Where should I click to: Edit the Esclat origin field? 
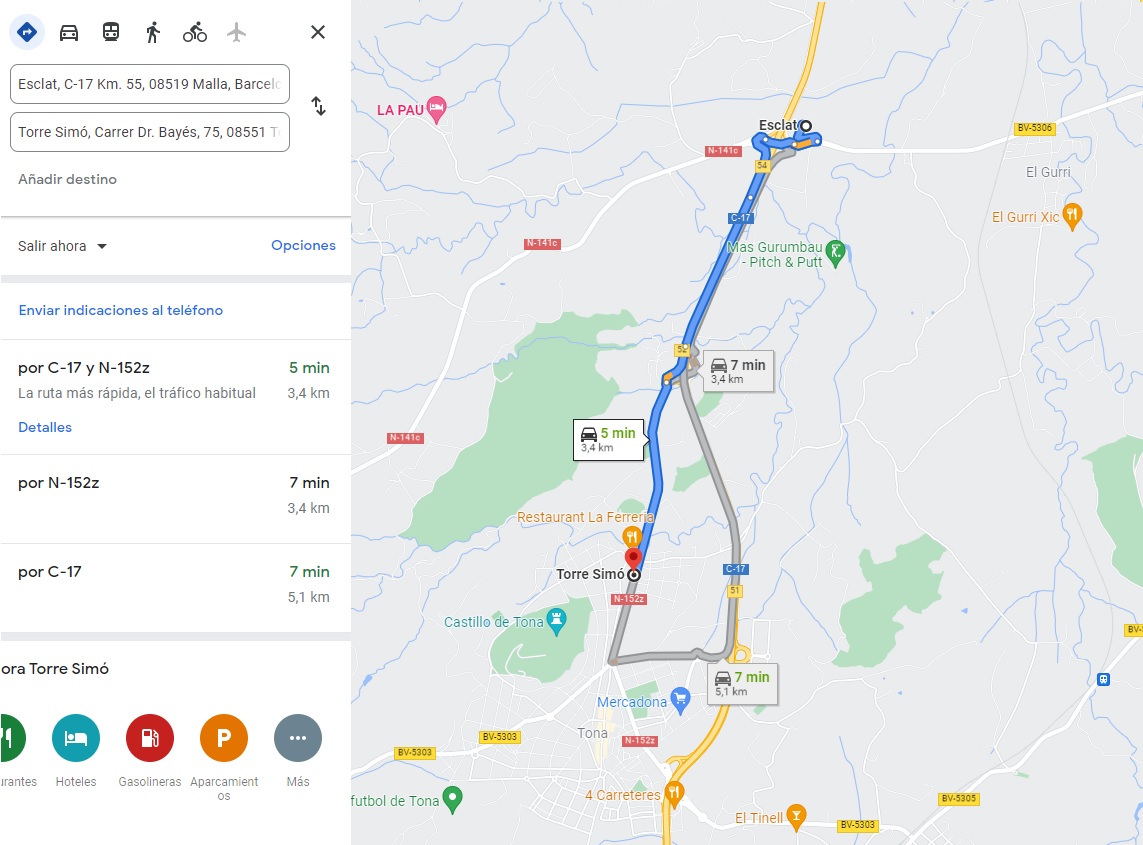click(149, 84)
